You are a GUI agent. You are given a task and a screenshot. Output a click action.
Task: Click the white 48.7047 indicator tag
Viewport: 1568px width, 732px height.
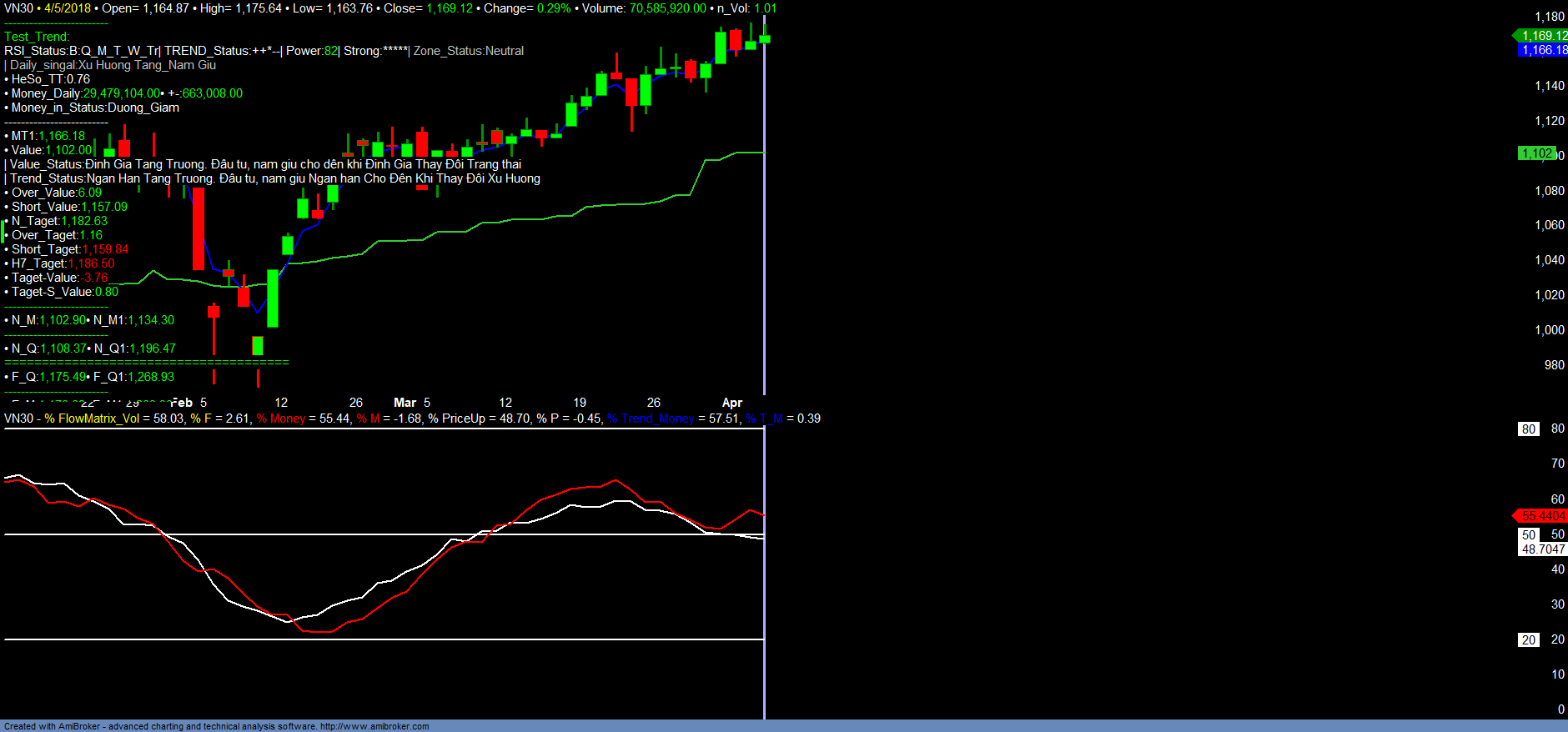[1542, 549]
